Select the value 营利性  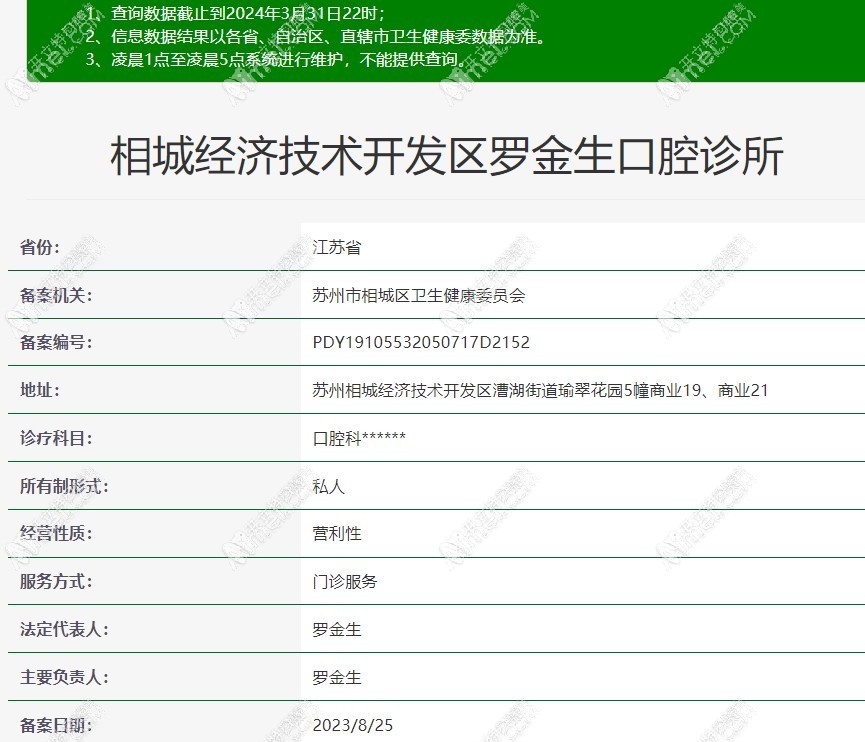coord(337,533)
